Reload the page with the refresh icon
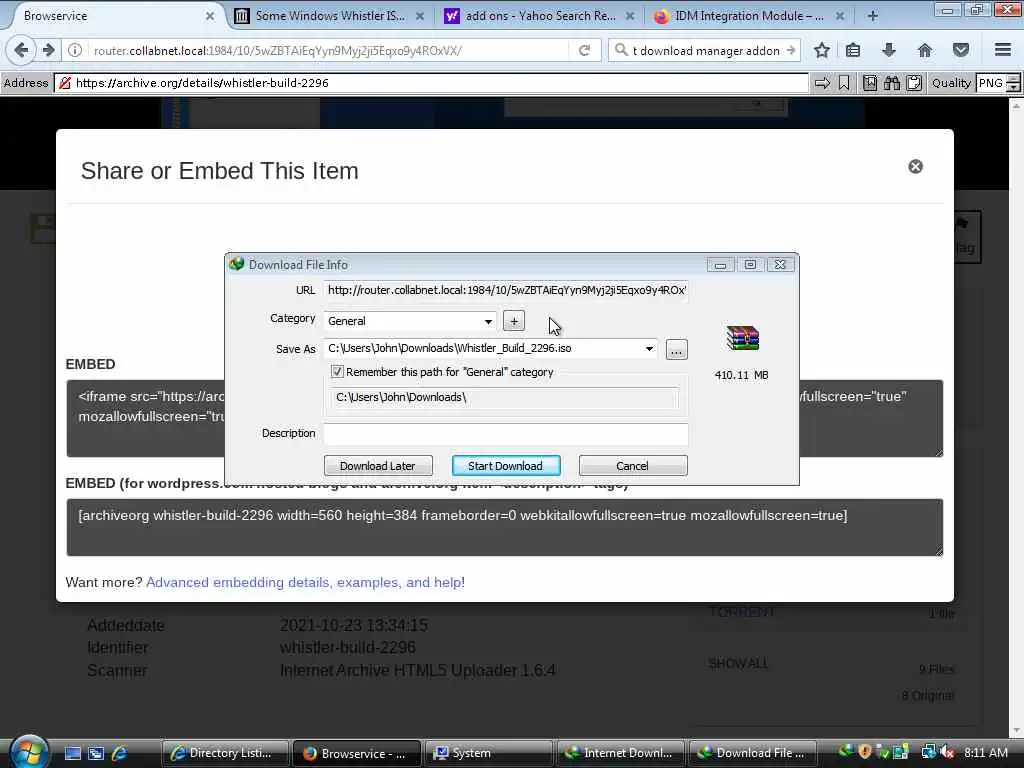Screen dimensions: 1024x768 [x=584, y=50]
